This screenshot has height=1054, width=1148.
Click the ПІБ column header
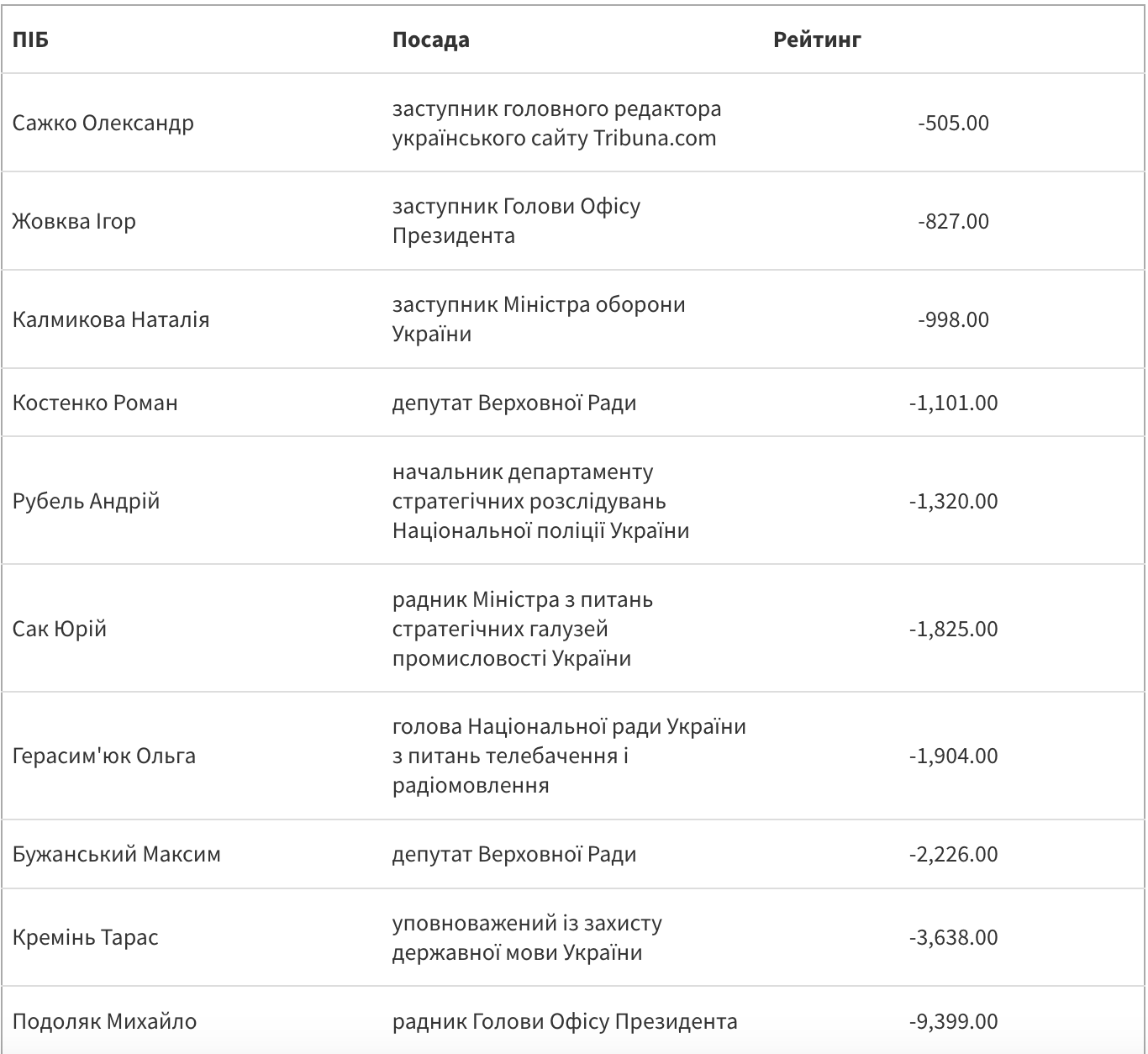(x=30, y=40)
